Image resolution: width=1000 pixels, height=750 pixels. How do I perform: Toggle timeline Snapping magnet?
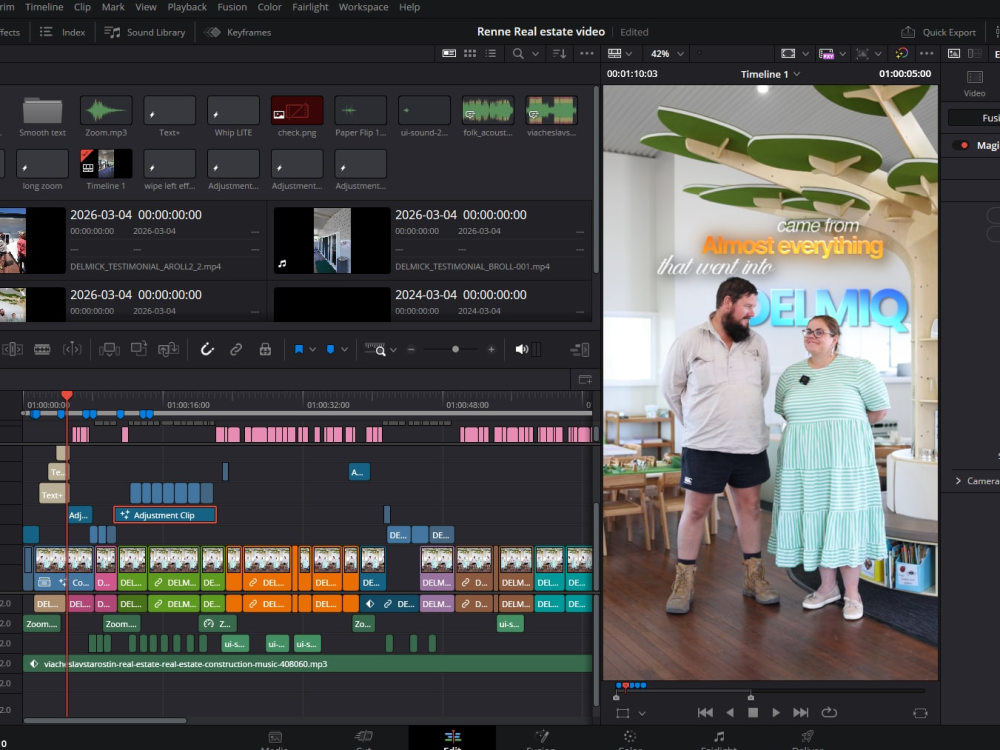[x=207, y=349]
